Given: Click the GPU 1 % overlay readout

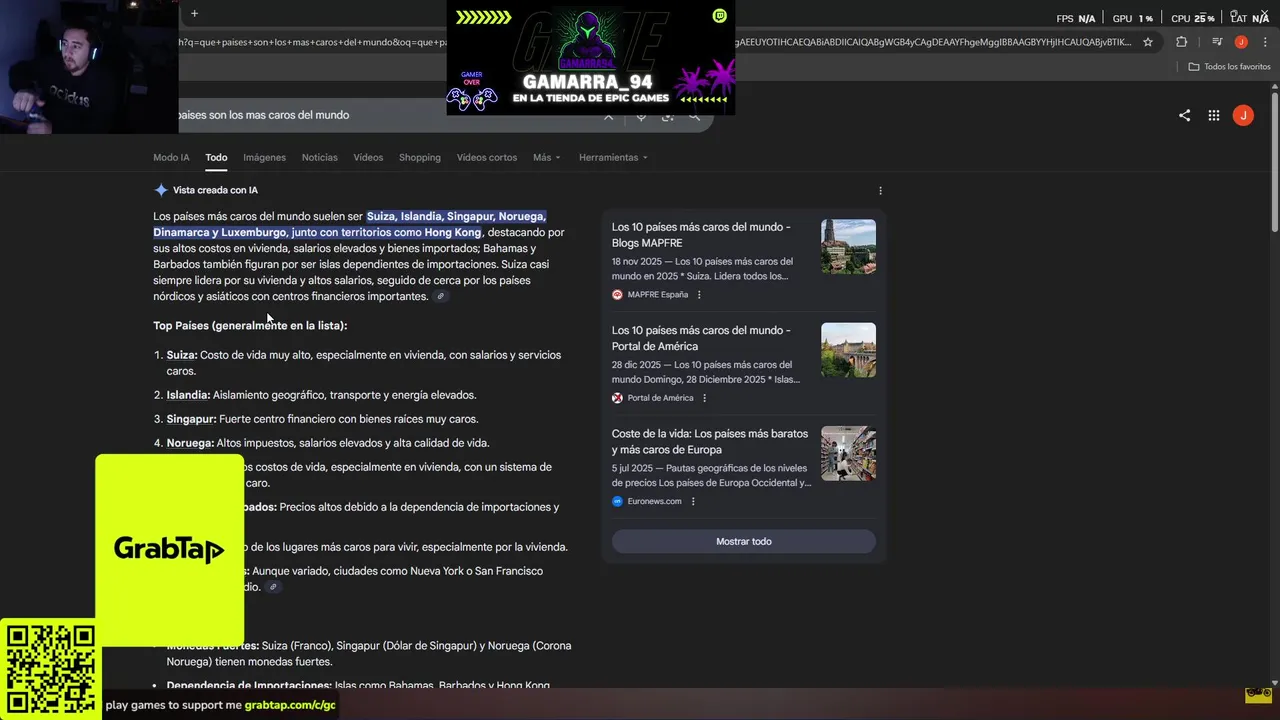Looking at the screenshot, I should [1133, 18].
